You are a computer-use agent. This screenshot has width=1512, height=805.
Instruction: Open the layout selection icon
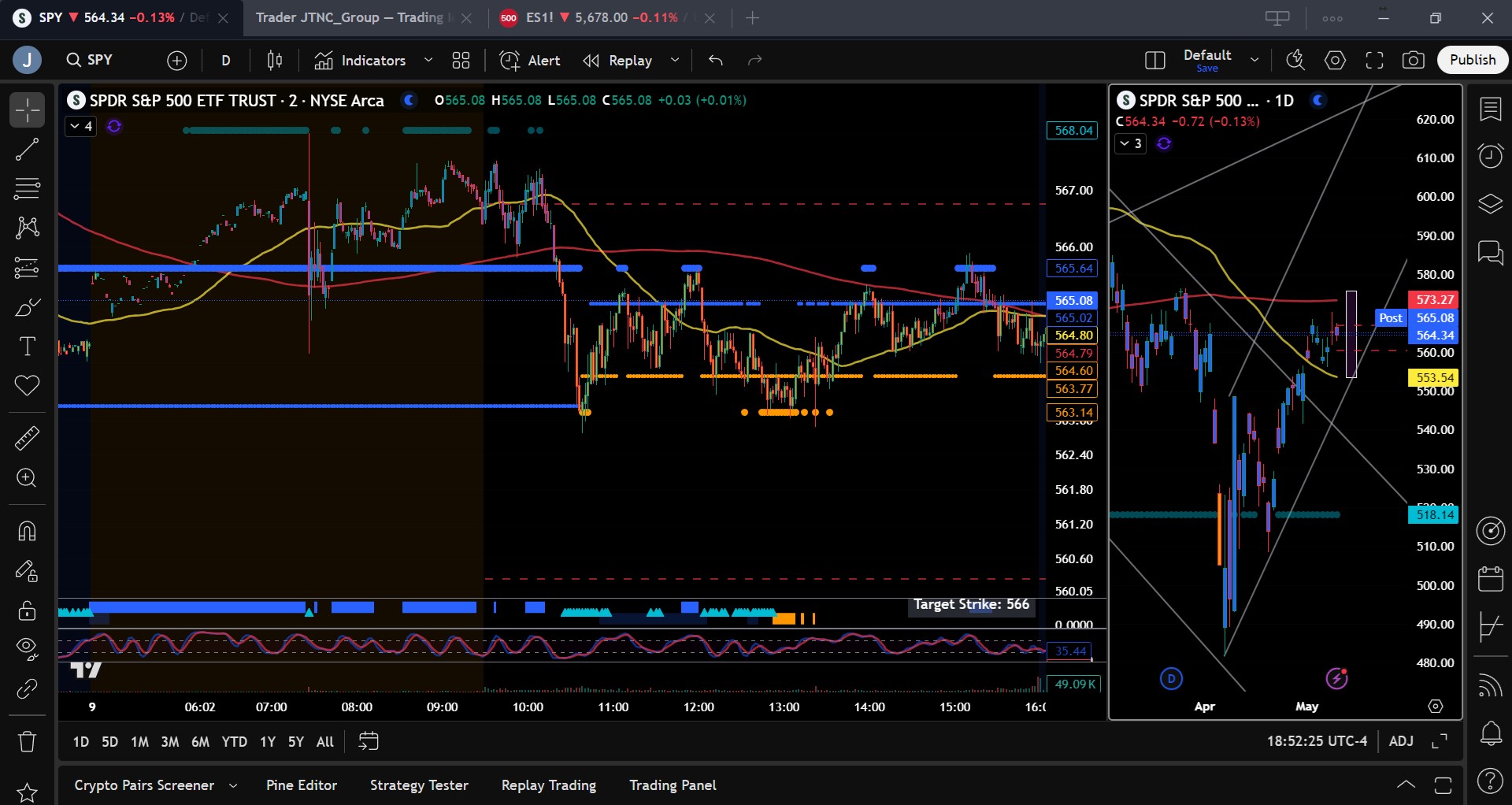pos(1155,60)
